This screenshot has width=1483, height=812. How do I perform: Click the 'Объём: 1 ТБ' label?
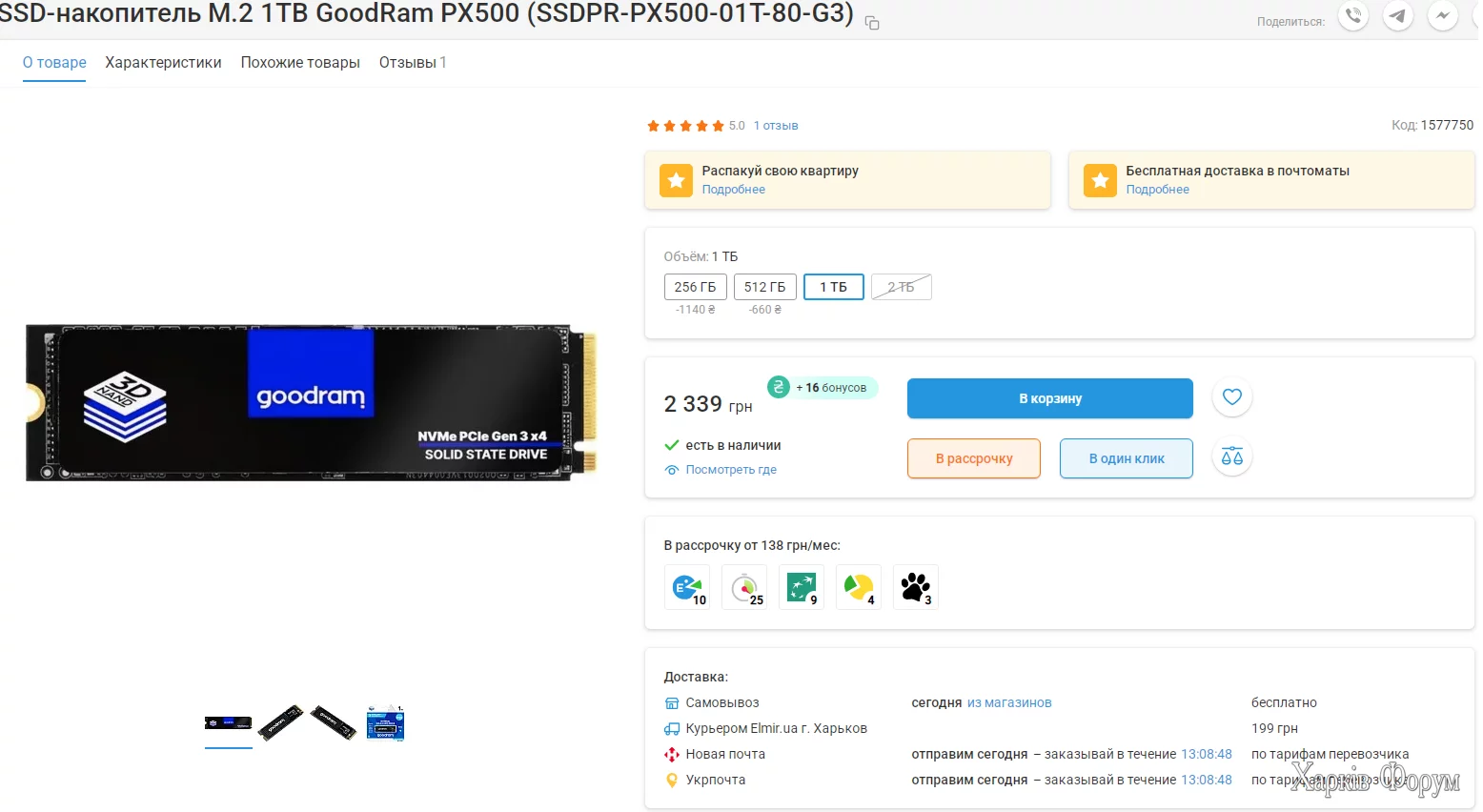(701, 257)
